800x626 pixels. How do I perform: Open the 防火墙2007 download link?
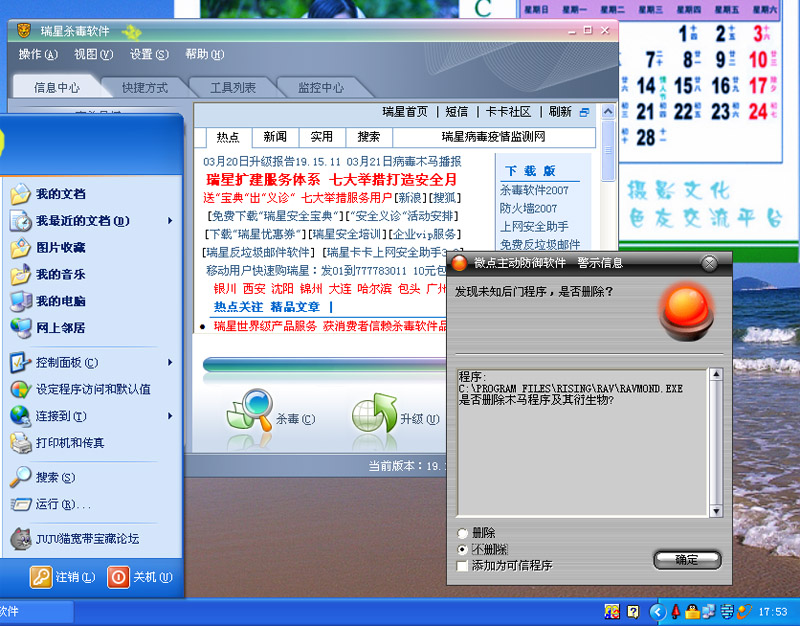529,208
